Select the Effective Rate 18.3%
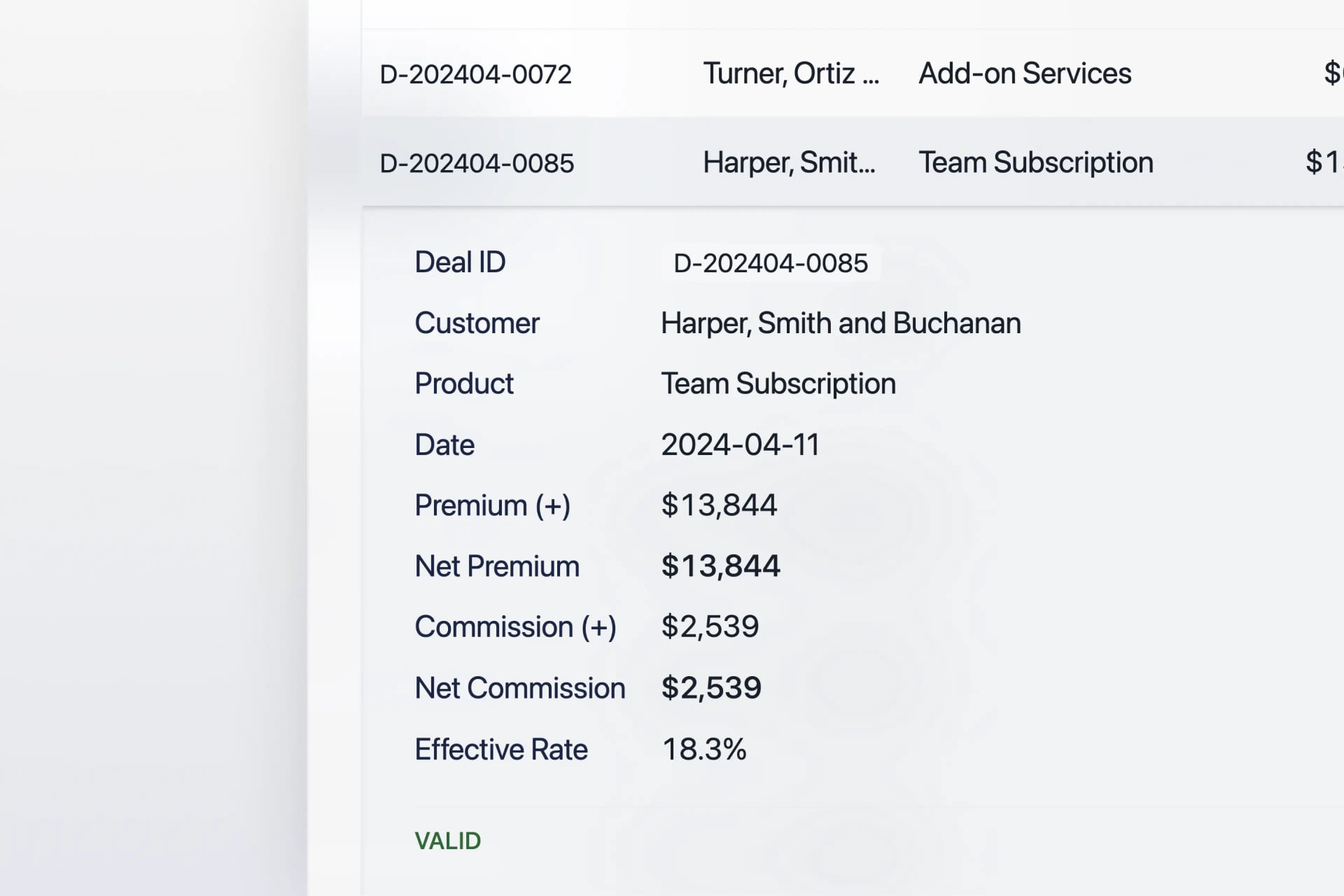 point(704,748)
